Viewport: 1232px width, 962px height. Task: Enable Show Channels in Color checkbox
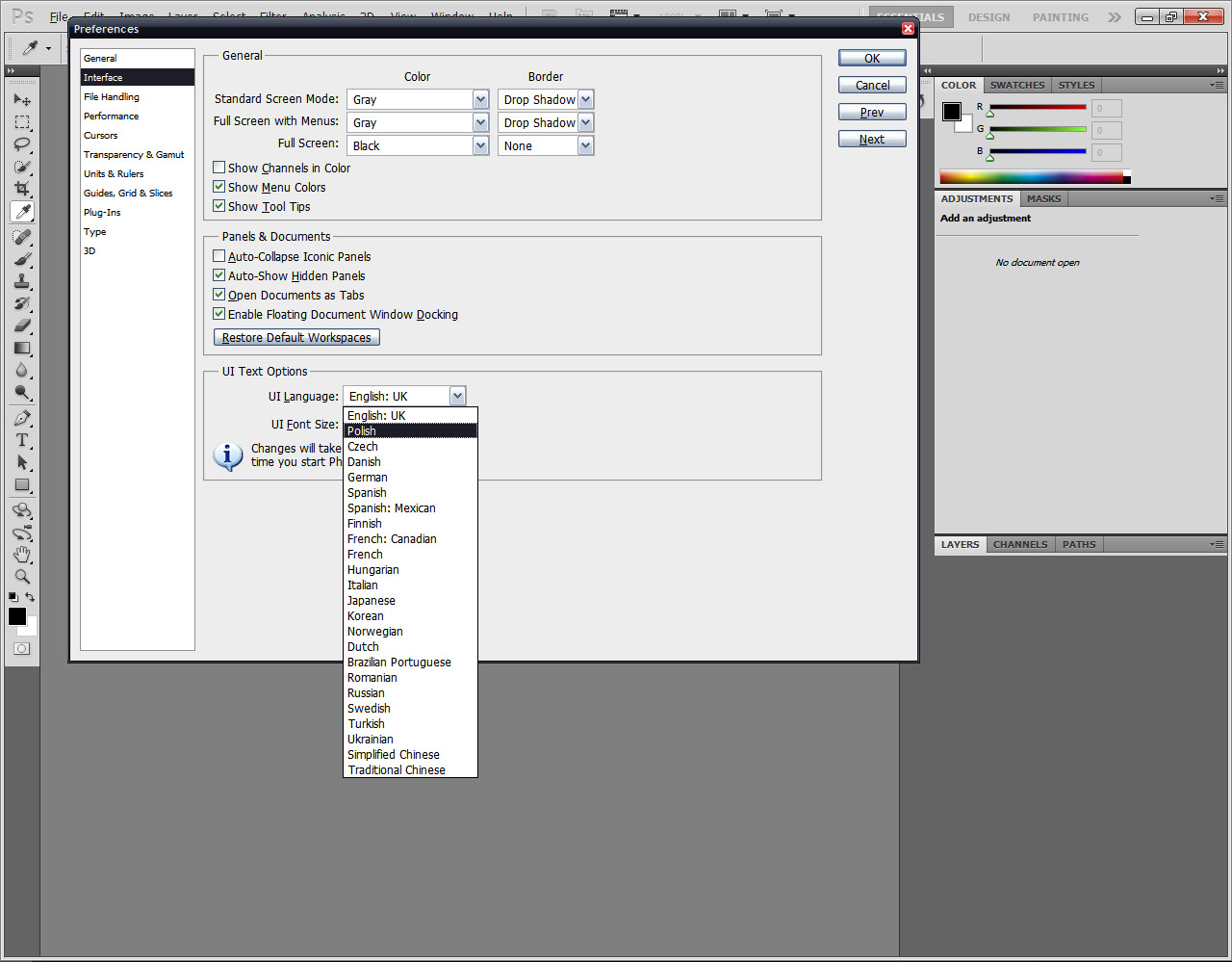[x=219, y=168]
